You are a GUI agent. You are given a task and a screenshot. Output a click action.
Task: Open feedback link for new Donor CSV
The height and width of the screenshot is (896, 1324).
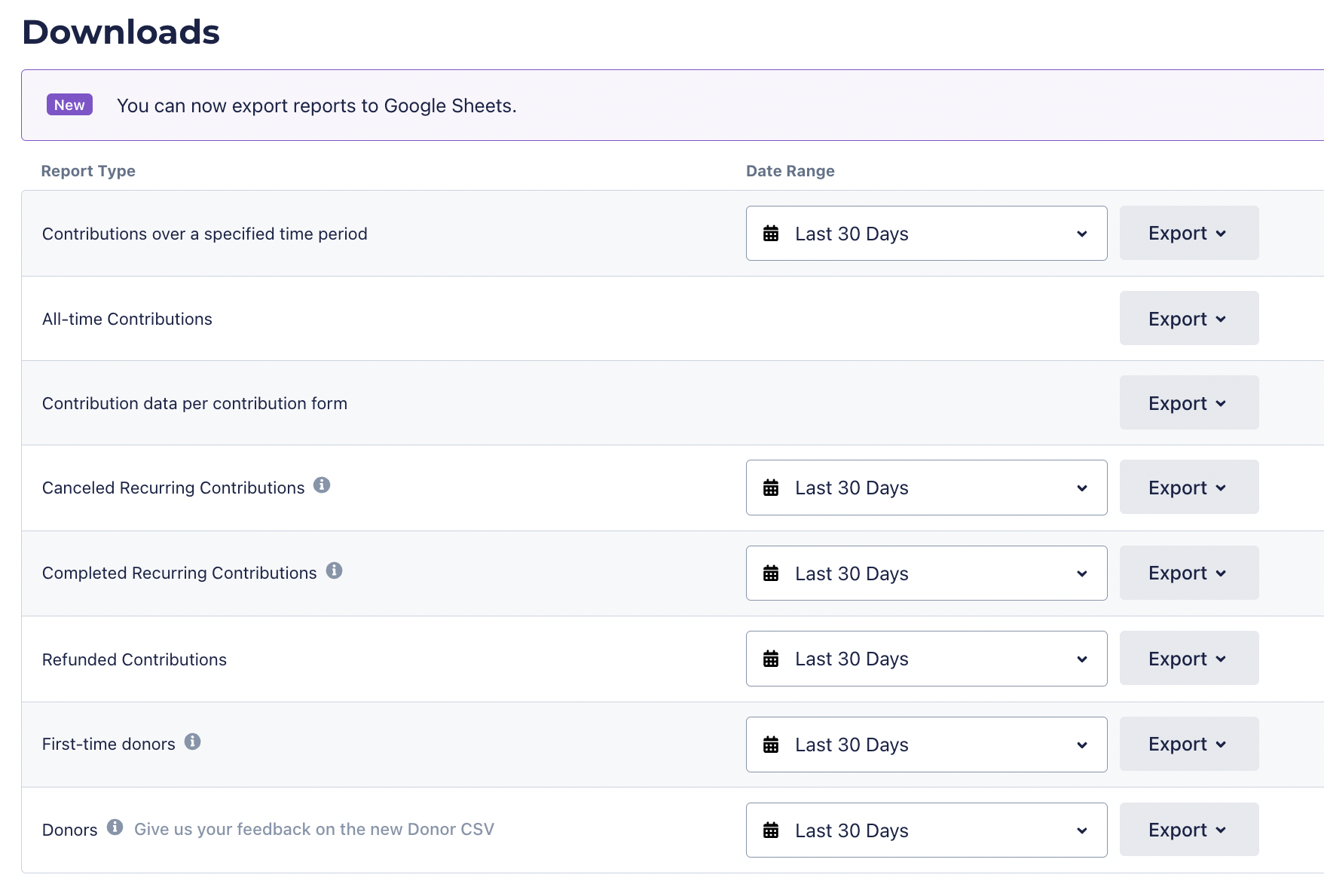pyautogui.click(x=313, y=830)
